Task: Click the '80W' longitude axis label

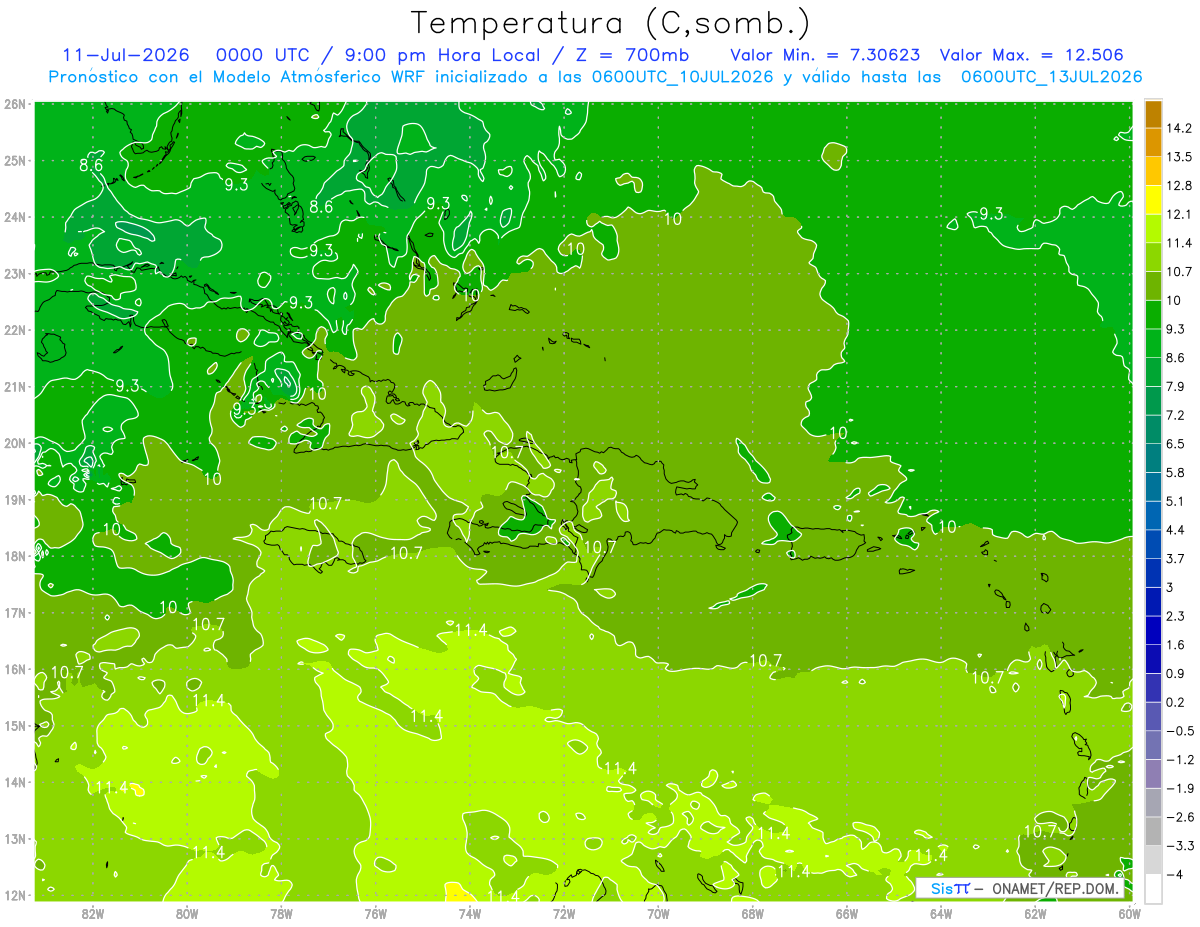Action: tap(186, 913)
